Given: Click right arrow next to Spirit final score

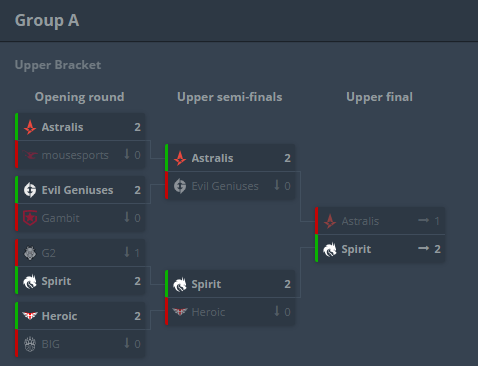Looking at the screenshot, I should (424, 248).
